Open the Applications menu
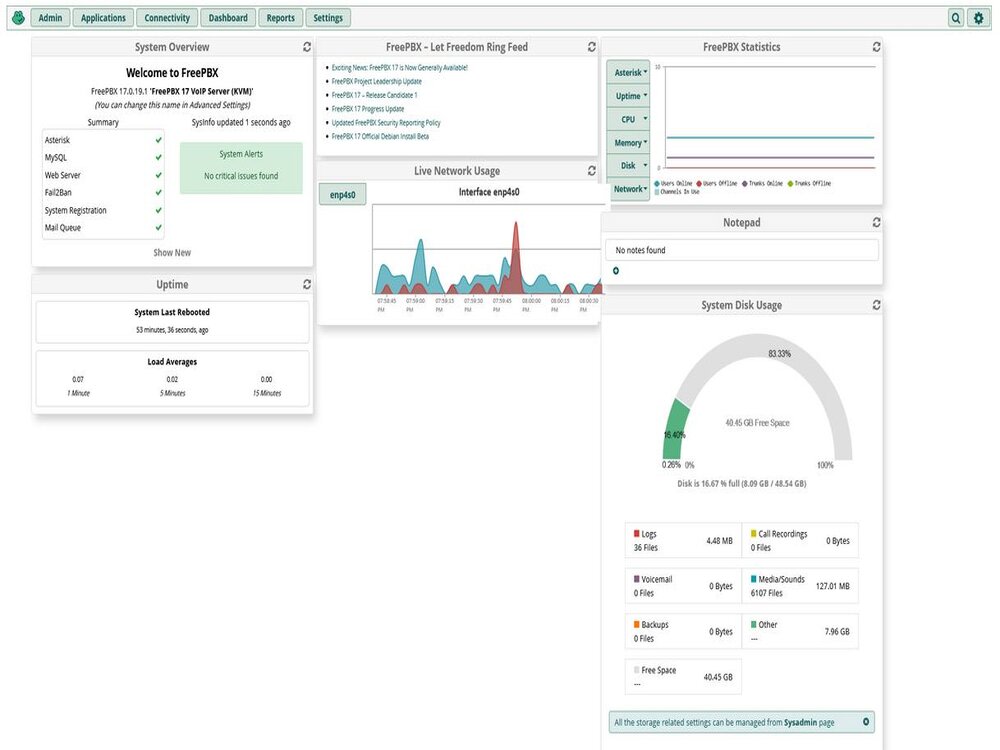This screenshot has width=1000, height=750. 103,18
